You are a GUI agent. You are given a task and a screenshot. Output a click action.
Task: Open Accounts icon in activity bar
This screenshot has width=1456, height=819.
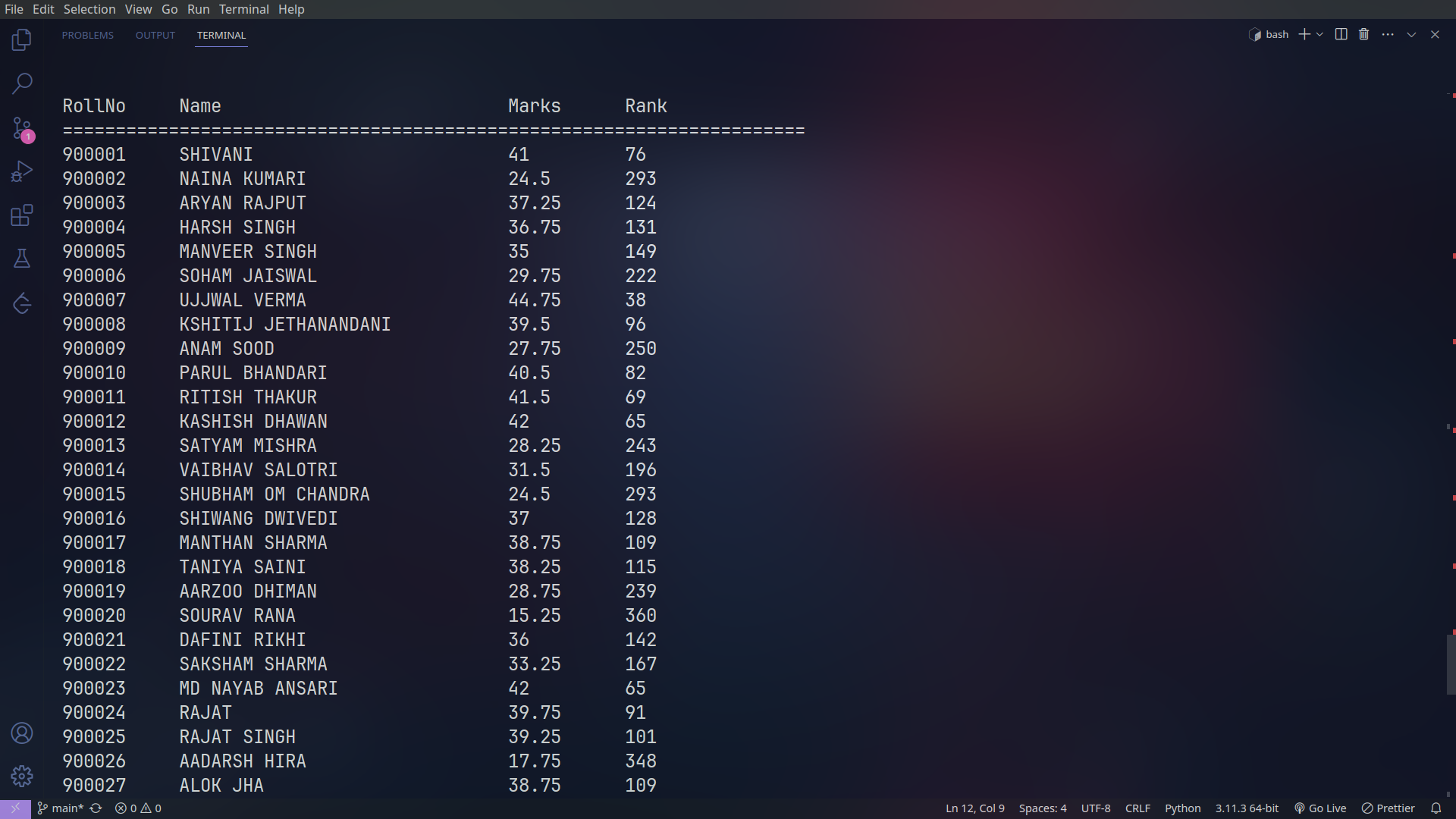pos(22,733)
